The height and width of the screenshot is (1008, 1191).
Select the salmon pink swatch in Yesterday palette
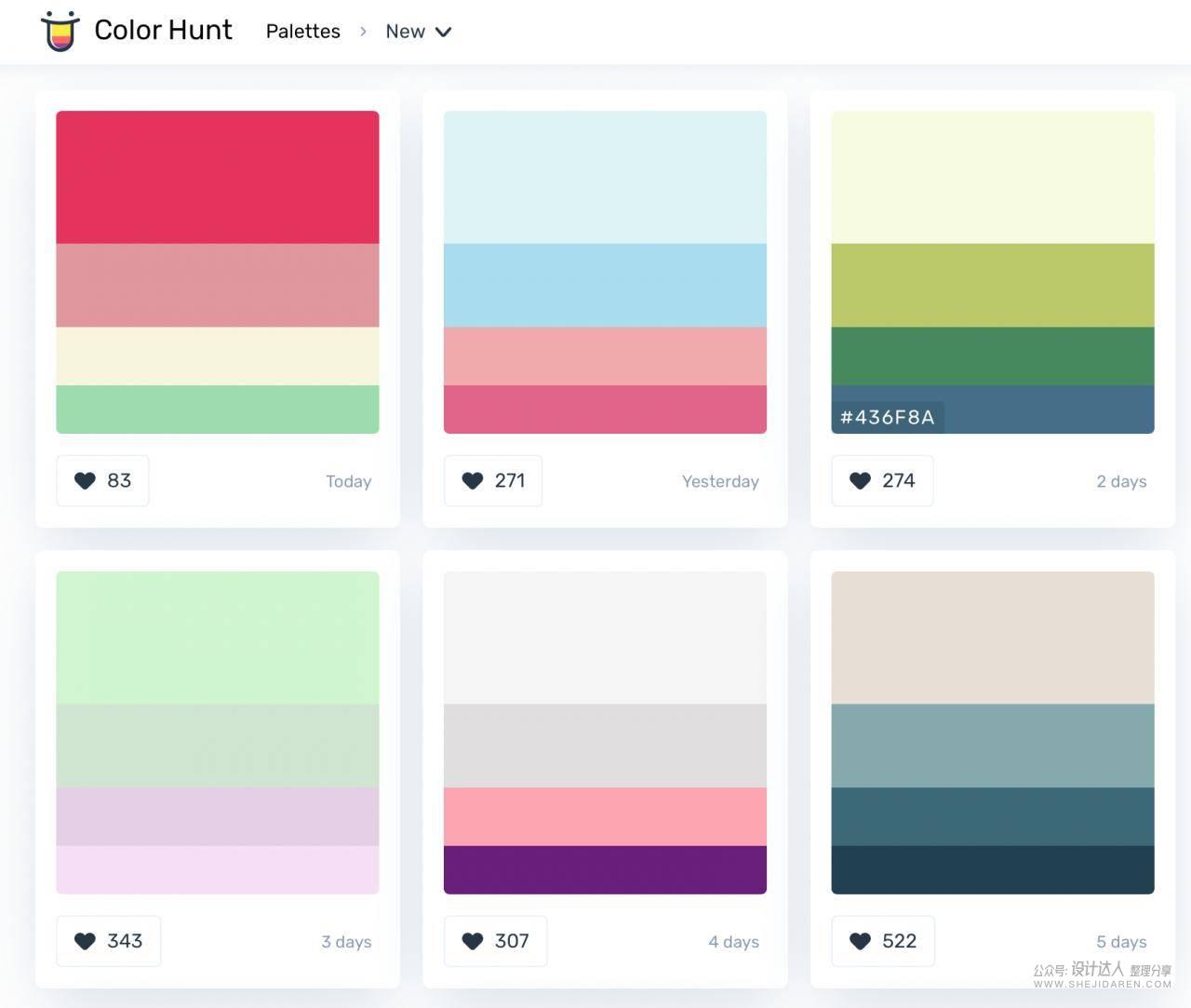[x=605, y=356]
